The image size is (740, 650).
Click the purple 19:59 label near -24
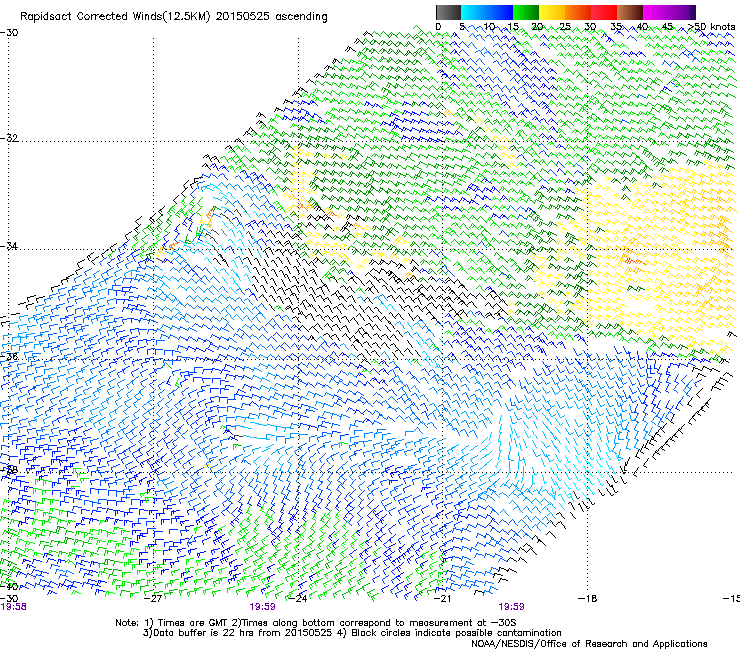(262, 607)
